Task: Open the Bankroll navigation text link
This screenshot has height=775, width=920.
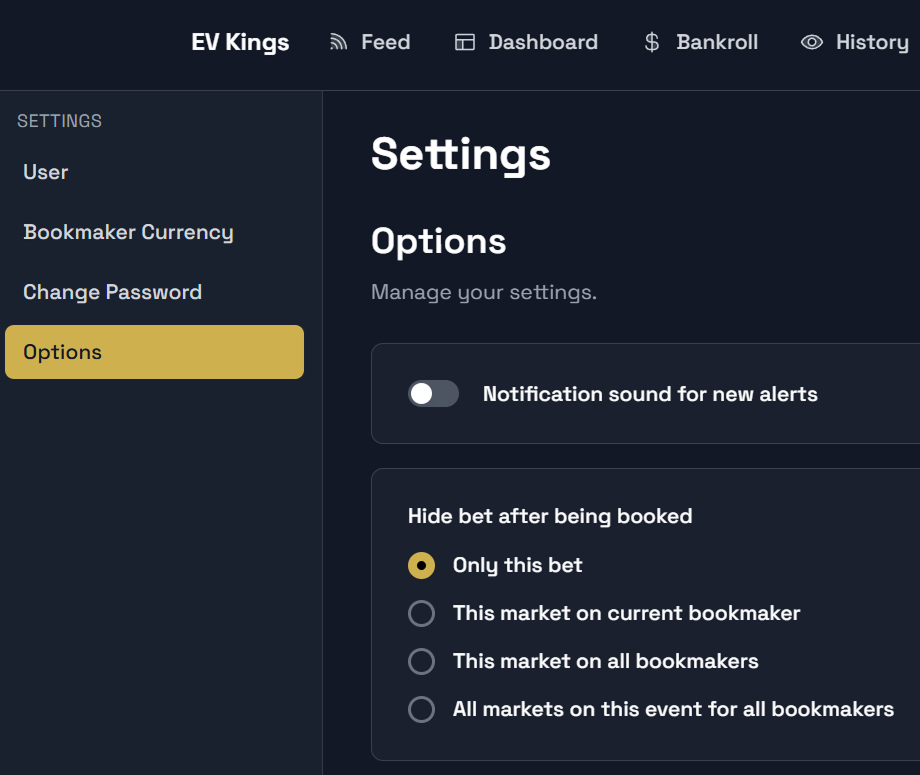Action: coord(717,42)
